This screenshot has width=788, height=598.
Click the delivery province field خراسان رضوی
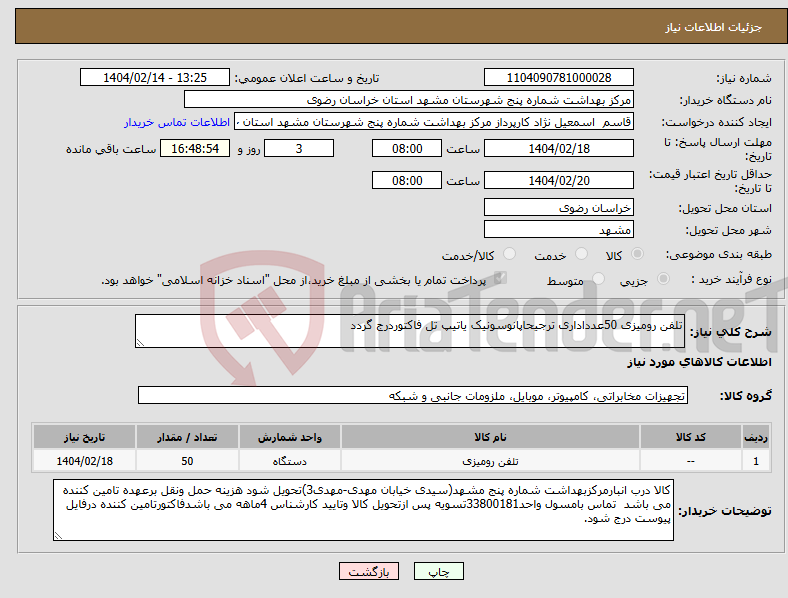[558, 207]
